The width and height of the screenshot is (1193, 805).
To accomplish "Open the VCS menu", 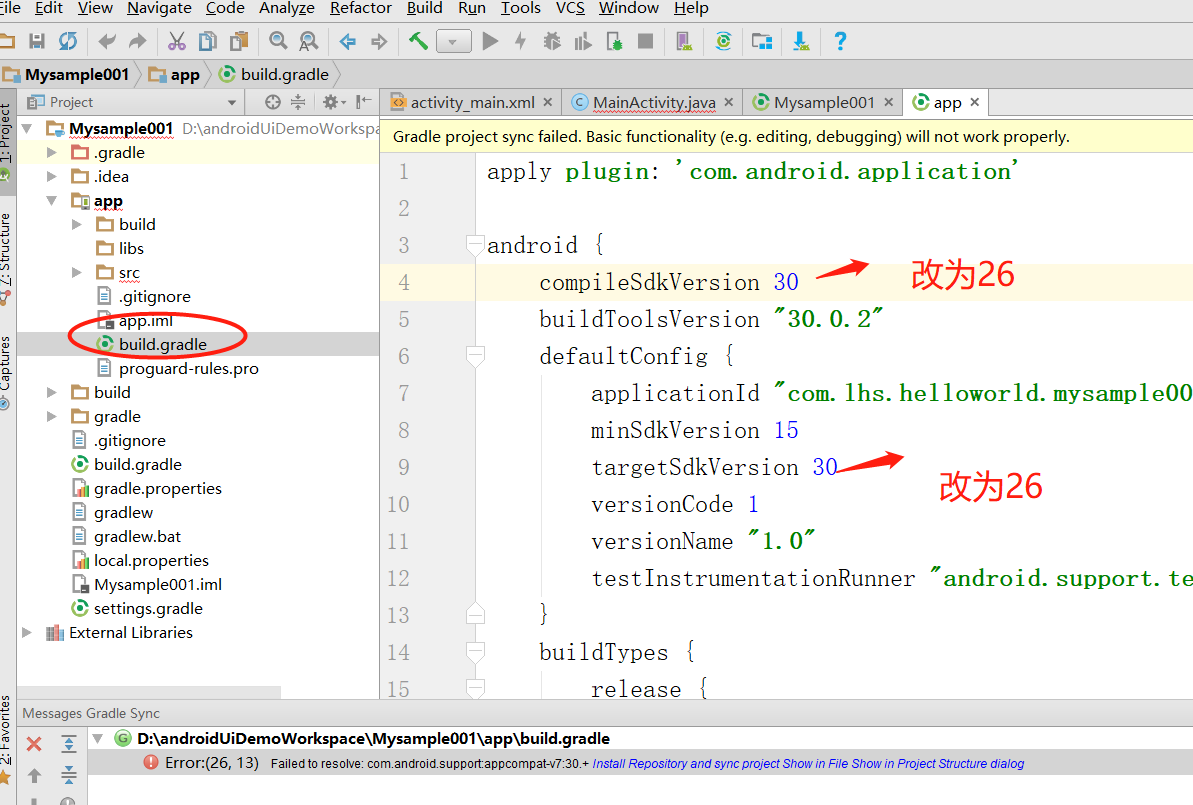I will [x=570, y=8].
